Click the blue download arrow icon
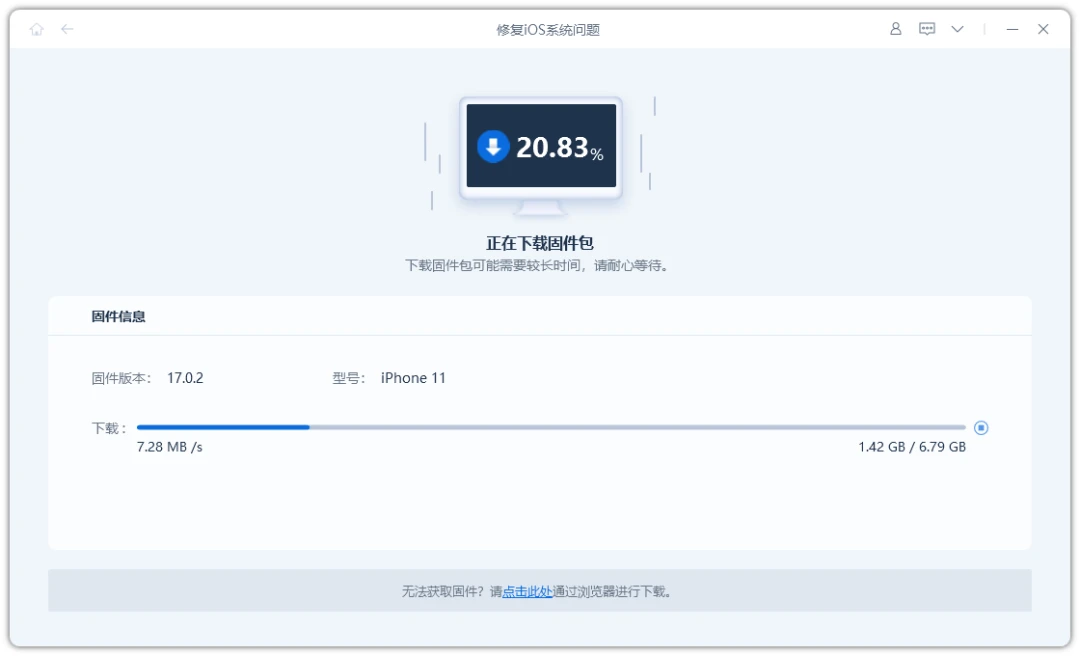The width and height of the screenshot is (1080, 656). pos(493,146)
